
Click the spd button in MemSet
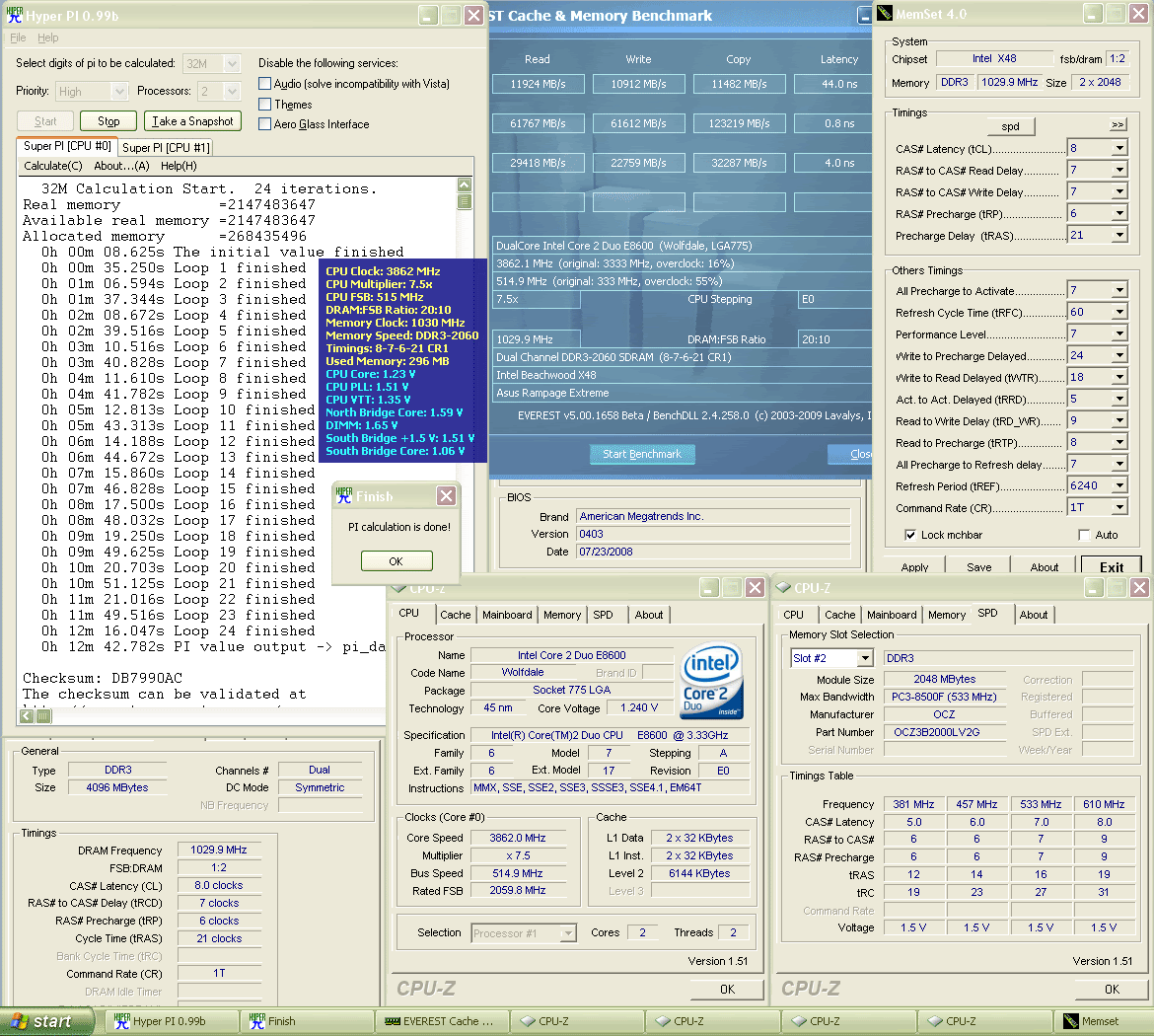click(1010, 126)
